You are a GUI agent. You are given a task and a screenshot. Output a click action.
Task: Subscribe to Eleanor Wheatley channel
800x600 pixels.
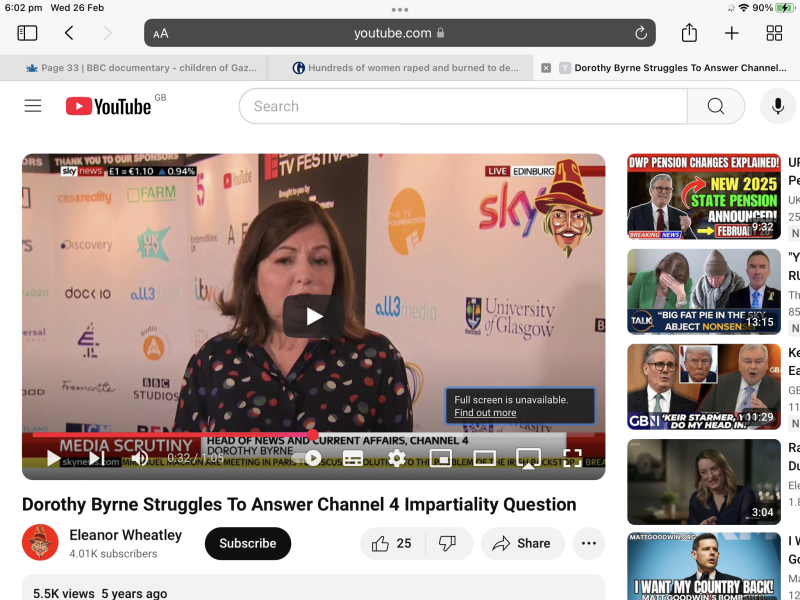pos(247,543)
